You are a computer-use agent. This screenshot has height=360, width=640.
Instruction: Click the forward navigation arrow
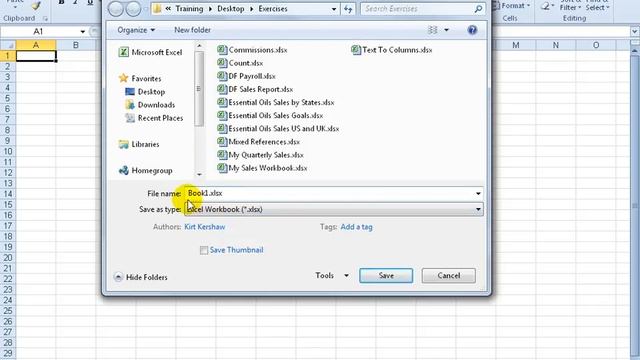pos(133,9)
